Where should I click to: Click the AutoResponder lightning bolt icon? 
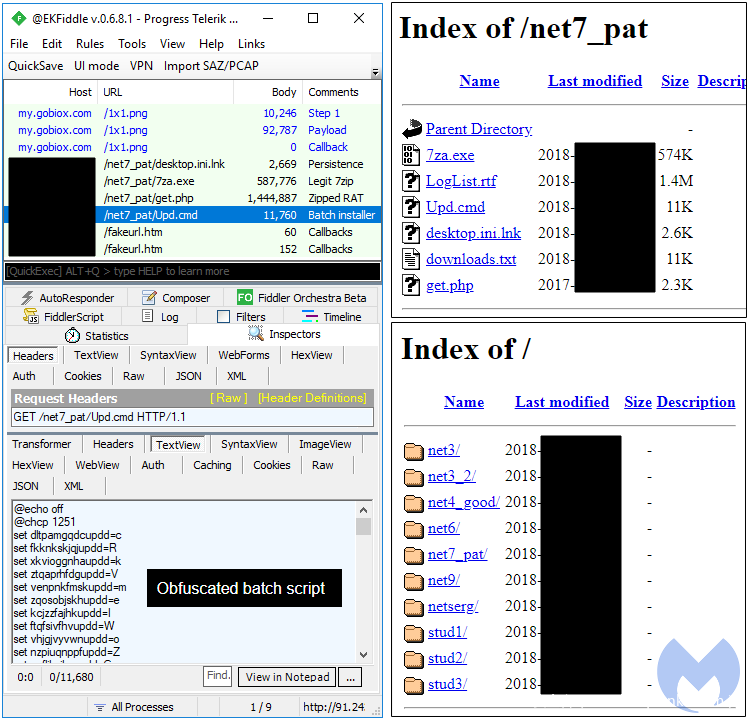(27, 298)
